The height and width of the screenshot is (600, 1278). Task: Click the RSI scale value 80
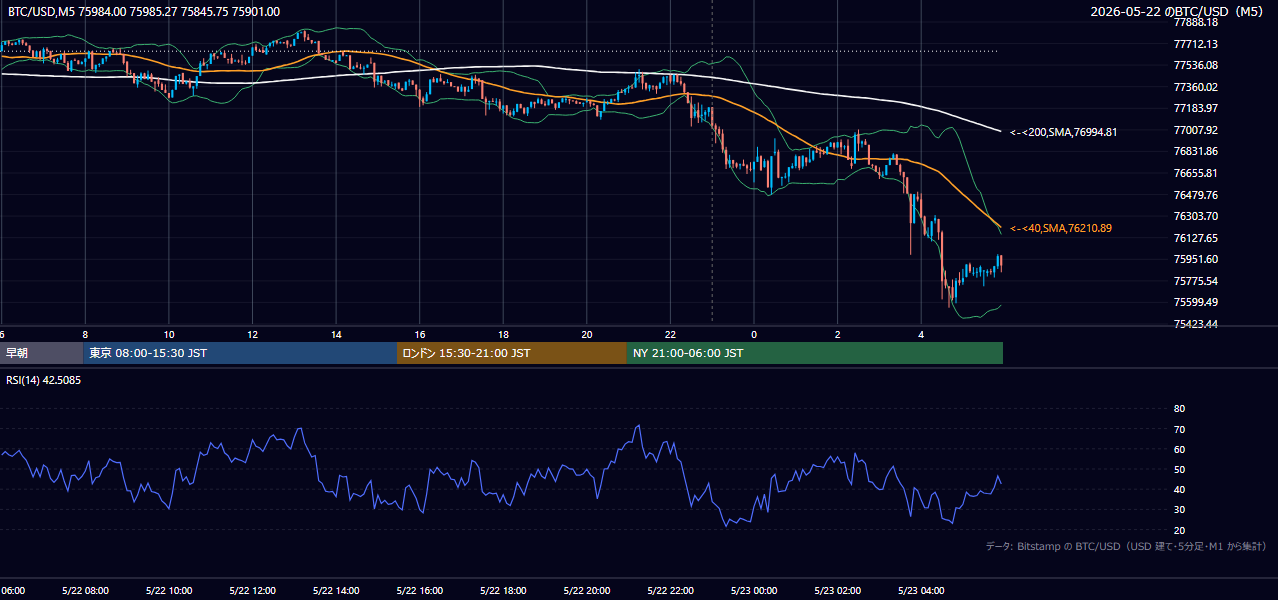(1180, 409)
